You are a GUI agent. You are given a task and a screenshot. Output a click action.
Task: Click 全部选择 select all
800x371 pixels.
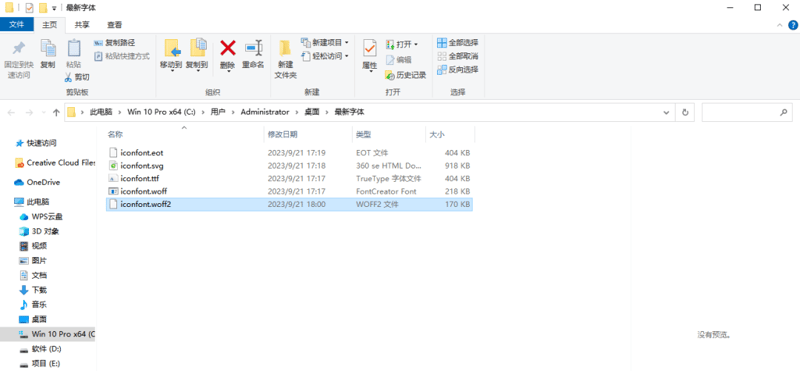click(x=458, y=43)
